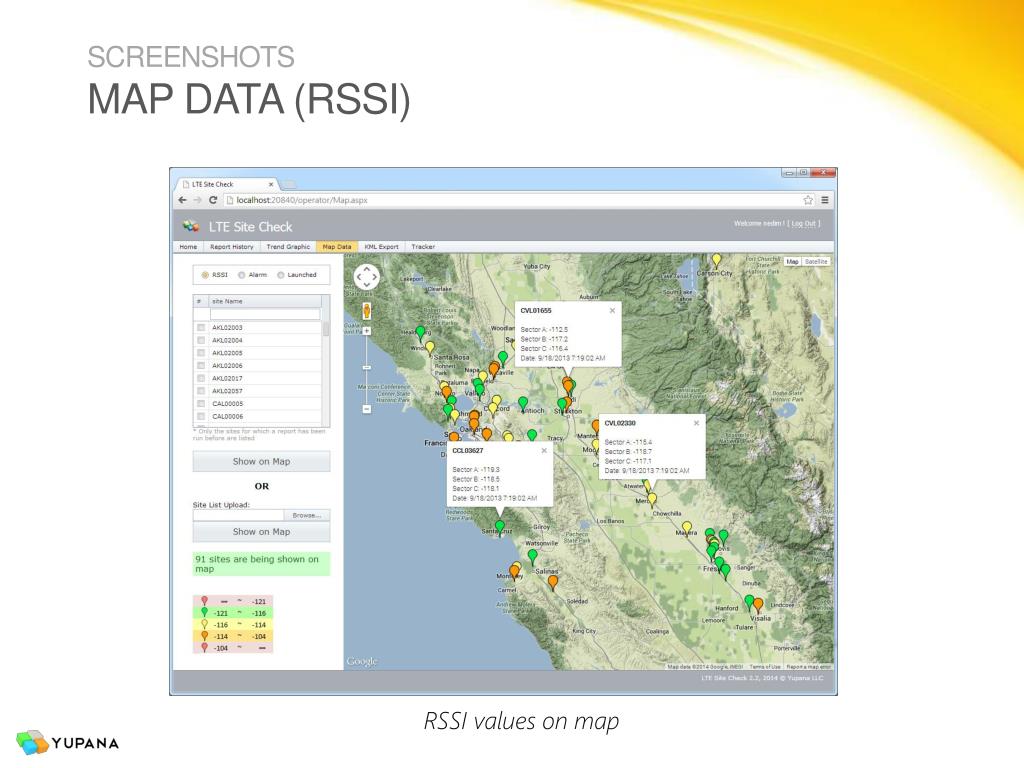The width and height of the screenshot is (1024, 768).
Task: Check the AKL02057 site checkbox
Action: pos(201,391)
